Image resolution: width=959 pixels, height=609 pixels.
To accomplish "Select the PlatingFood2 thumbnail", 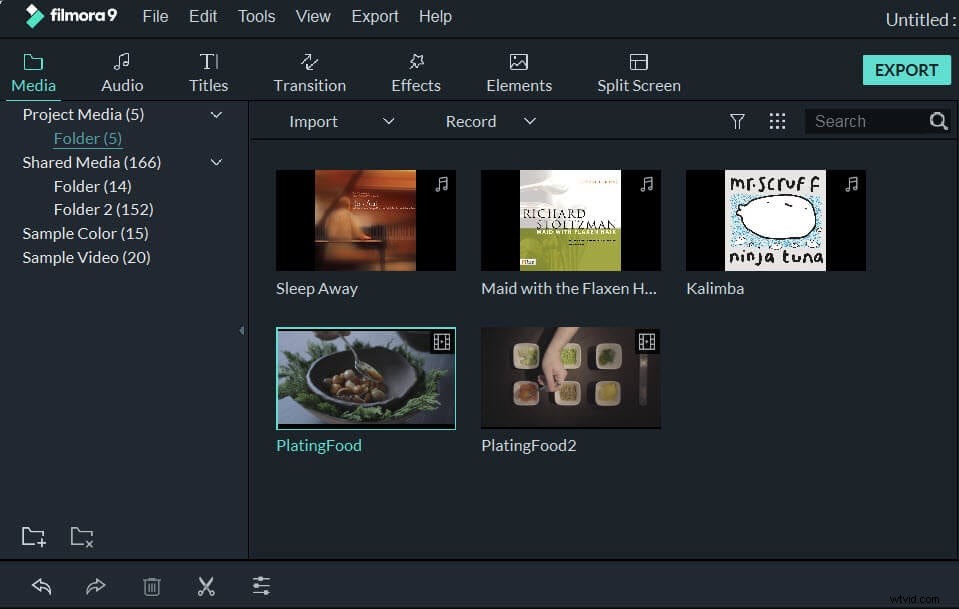I will point(570,378).
